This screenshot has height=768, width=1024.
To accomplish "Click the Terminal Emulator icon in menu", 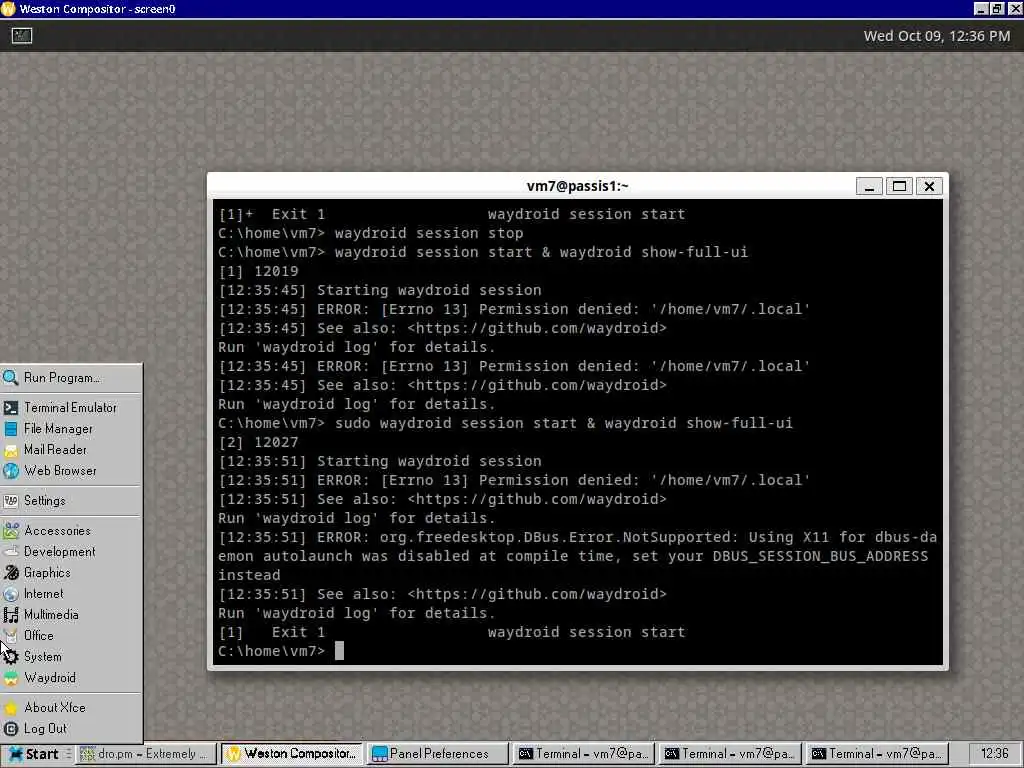I will point(10,408).
